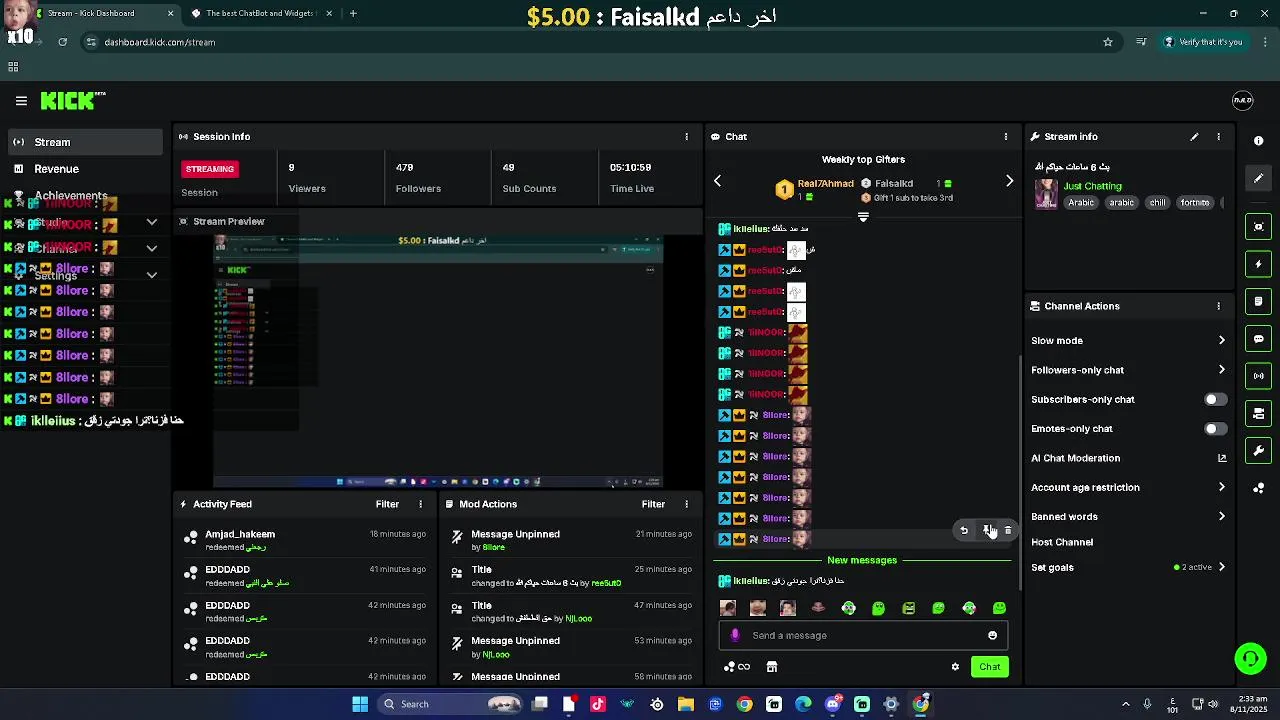Viewport: 1280px width, 720px height.
Task: Click the chill stream tag
Action: click(x=1157, y=203)
